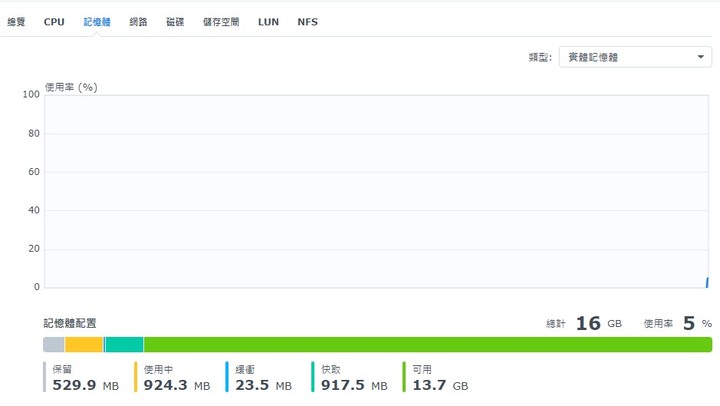Click the 60 tick on the usage axis

(x=34, y=172)
